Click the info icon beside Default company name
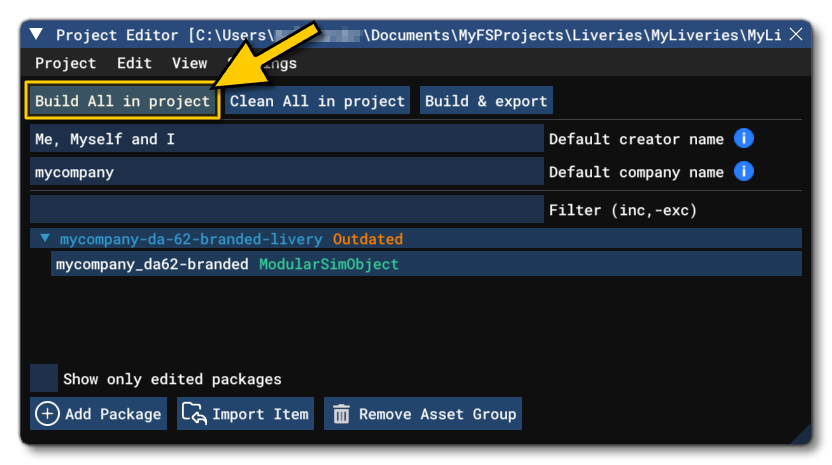This screenshot has height=465, width=832. [743, 171]
